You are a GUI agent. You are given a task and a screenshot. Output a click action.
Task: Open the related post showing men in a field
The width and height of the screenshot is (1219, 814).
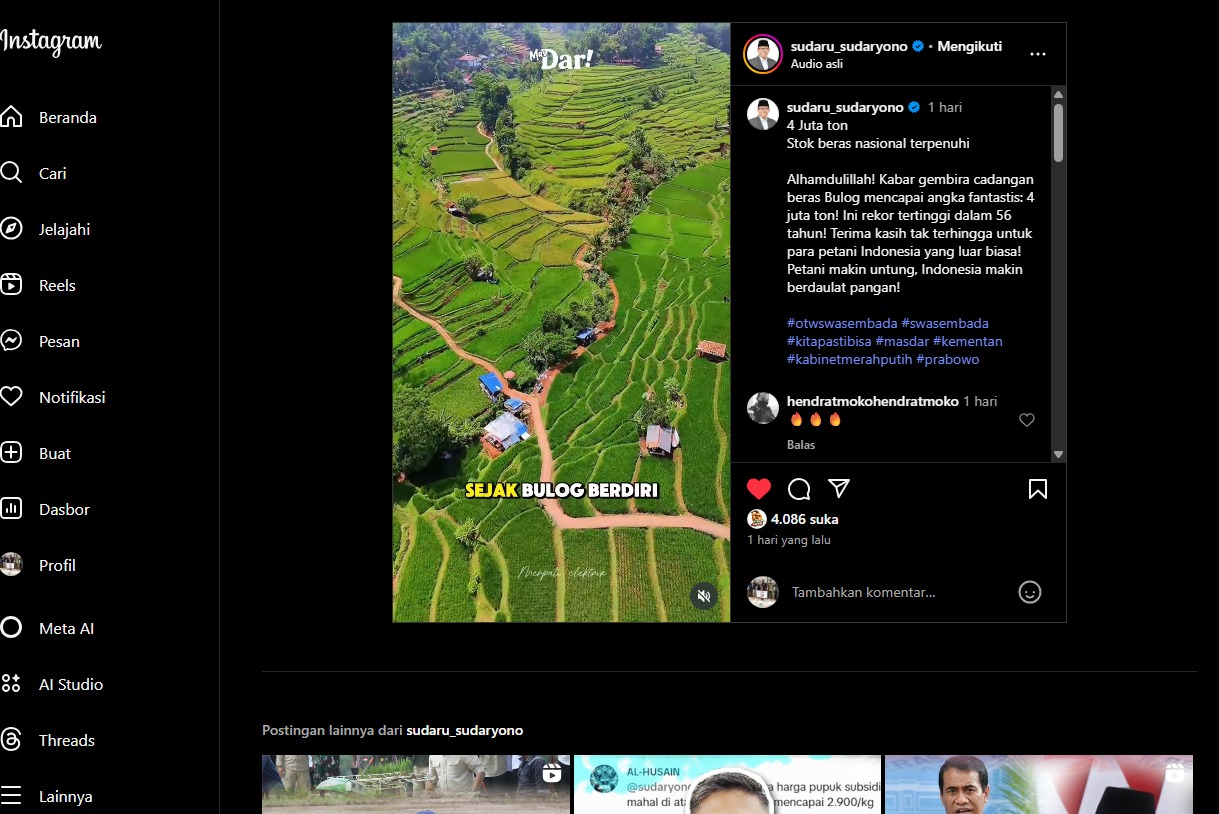pyautogui.click(x=416, y=784)
